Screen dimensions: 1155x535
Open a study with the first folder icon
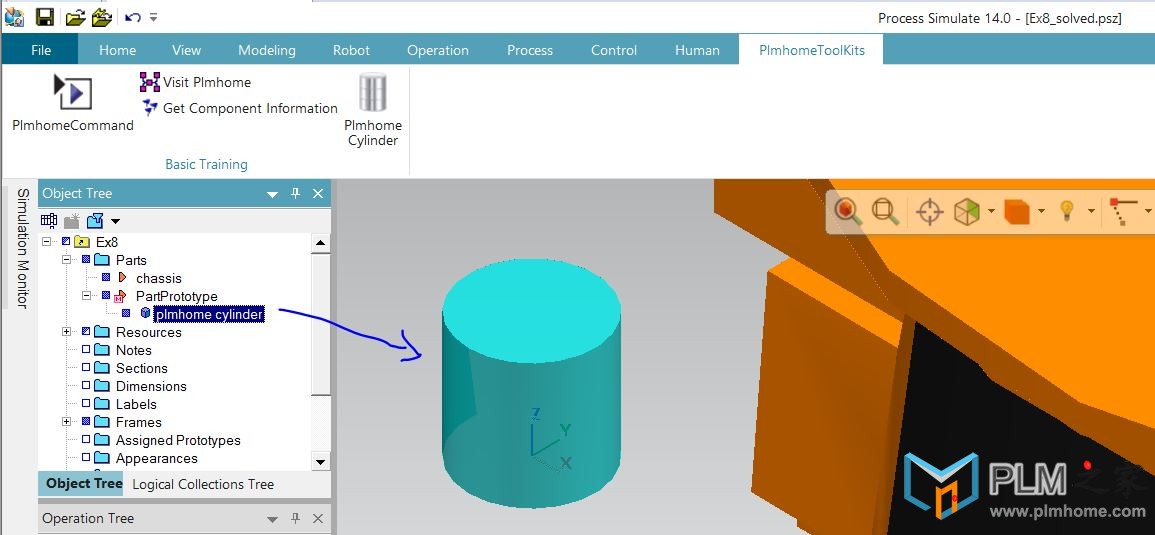(x=75, y=17)
